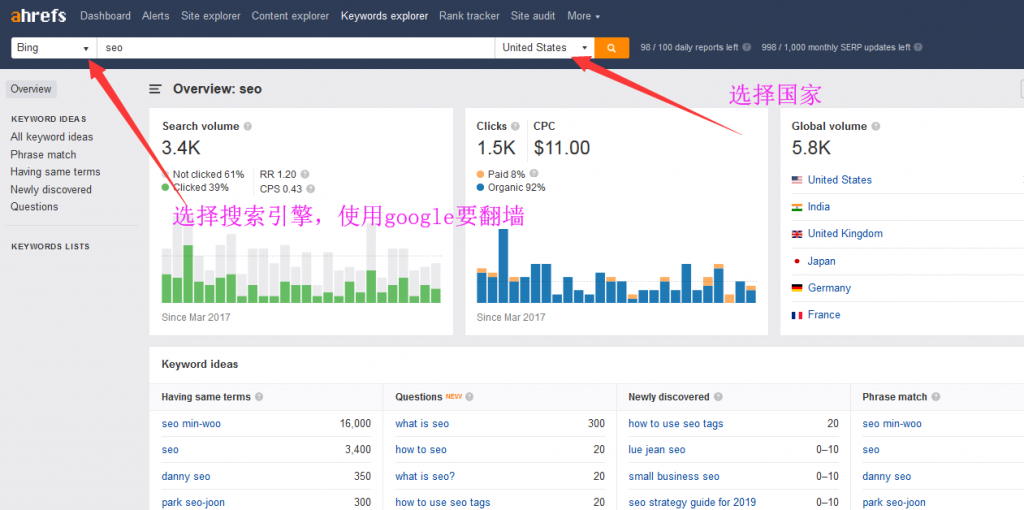Click the Having same terms column header
The height and width of the screenshot is (510, 1024).
[x=206, y=397]
